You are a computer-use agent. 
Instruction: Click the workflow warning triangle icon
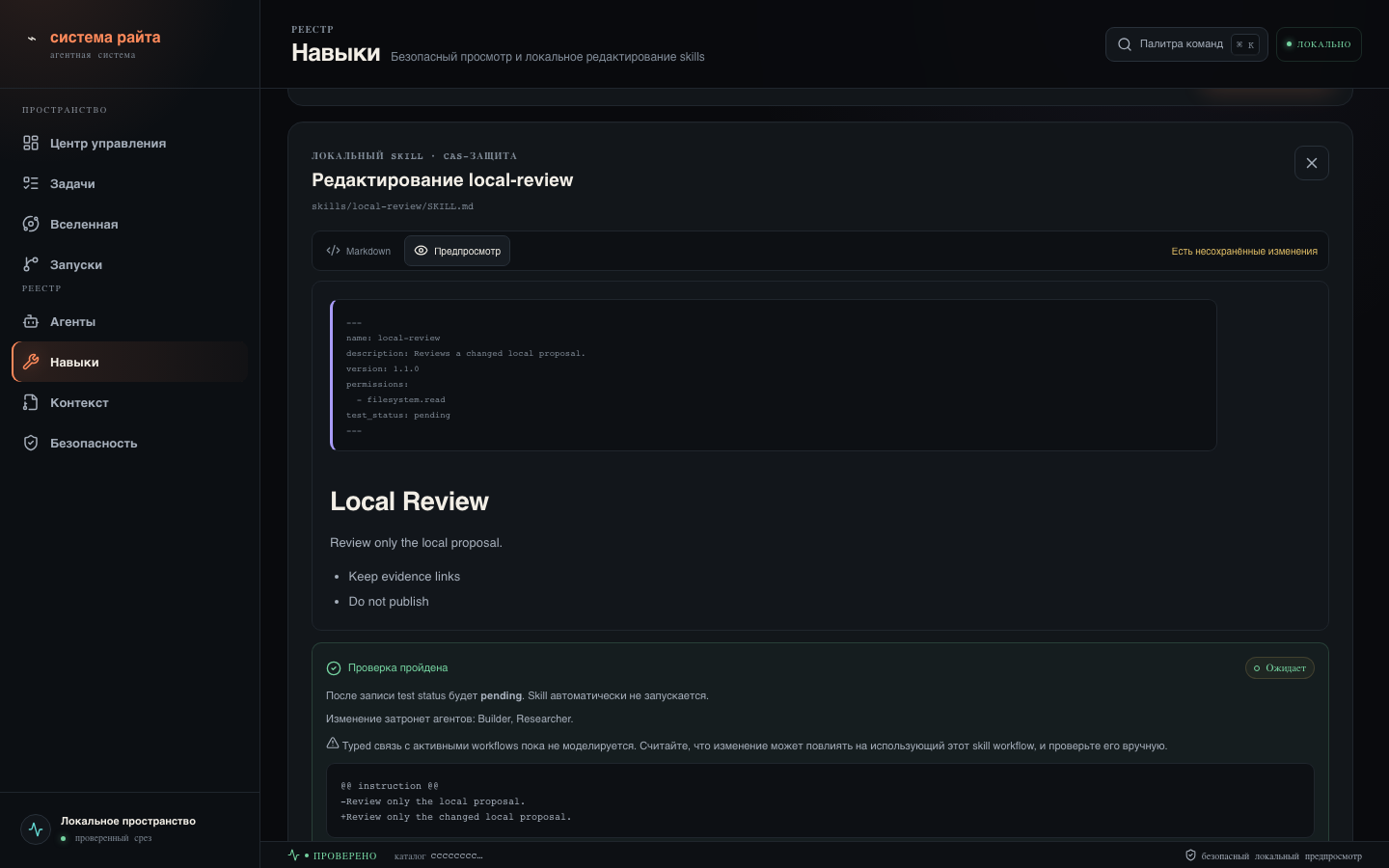[x=333, y=744]
